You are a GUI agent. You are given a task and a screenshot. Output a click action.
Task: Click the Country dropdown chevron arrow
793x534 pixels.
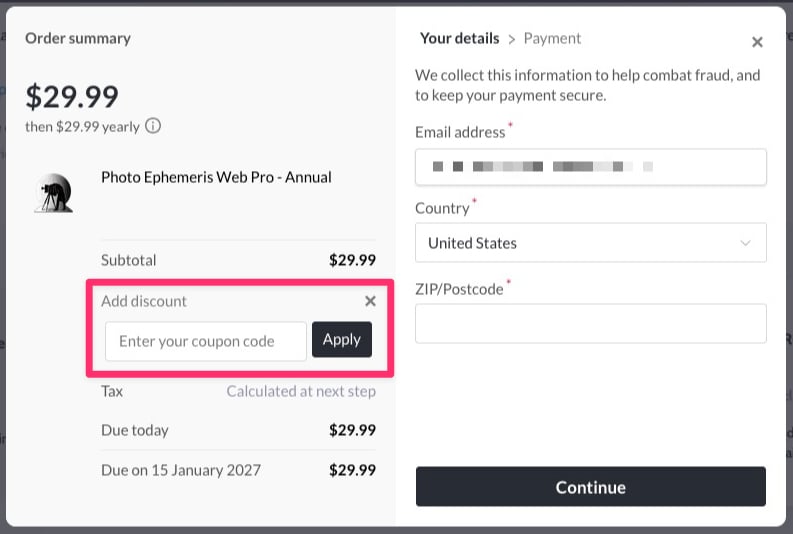[x=745, y=243]
